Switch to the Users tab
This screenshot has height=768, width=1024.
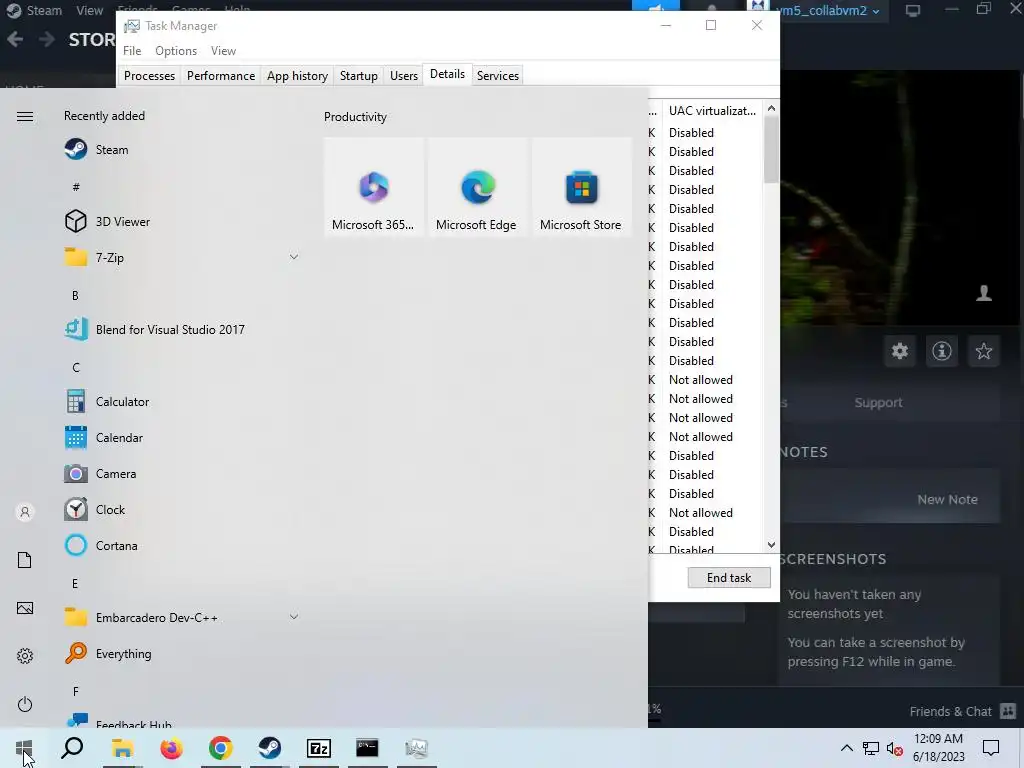click(404, 76)
